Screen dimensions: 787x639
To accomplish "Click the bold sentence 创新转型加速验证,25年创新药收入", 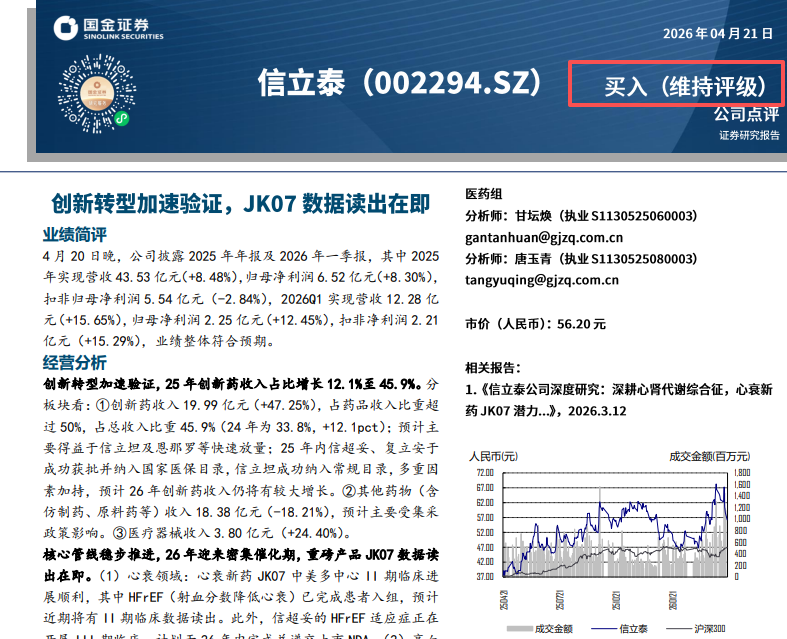I will click(x=233, y=384).
